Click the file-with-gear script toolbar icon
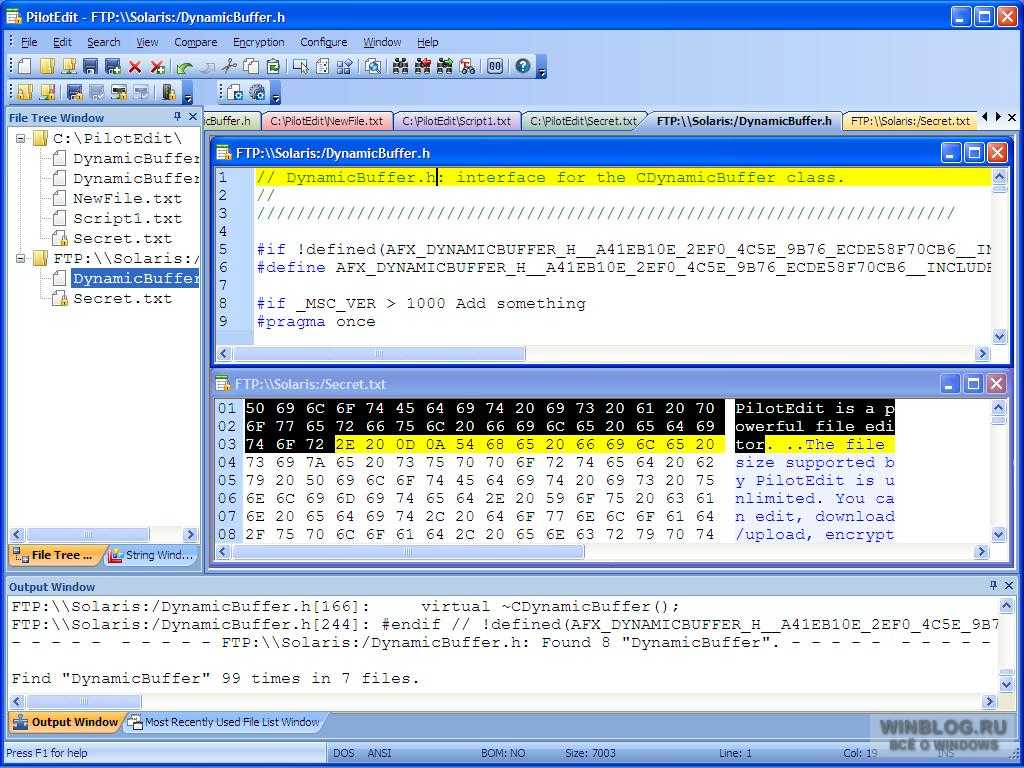Image resolution: width=1024 pixels, height=768 pixels. pyautogui.click(x=234, y=93)
